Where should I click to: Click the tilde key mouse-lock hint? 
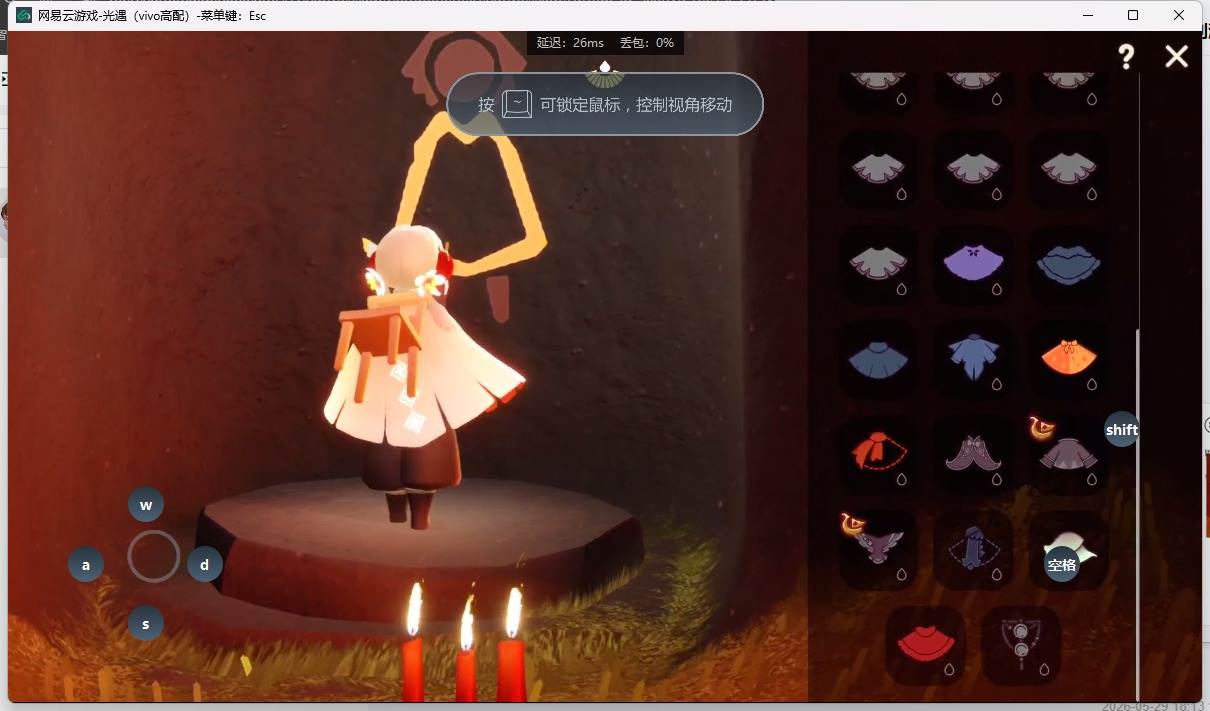517,104
